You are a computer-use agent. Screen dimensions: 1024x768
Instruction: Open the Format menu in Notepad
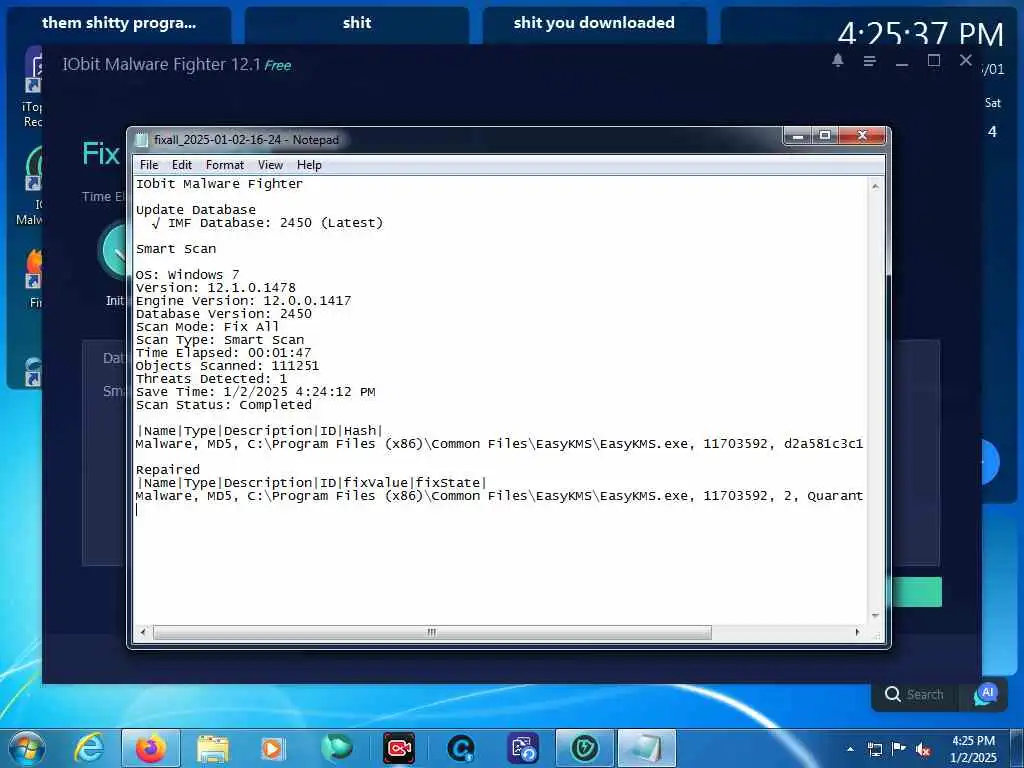225,165
